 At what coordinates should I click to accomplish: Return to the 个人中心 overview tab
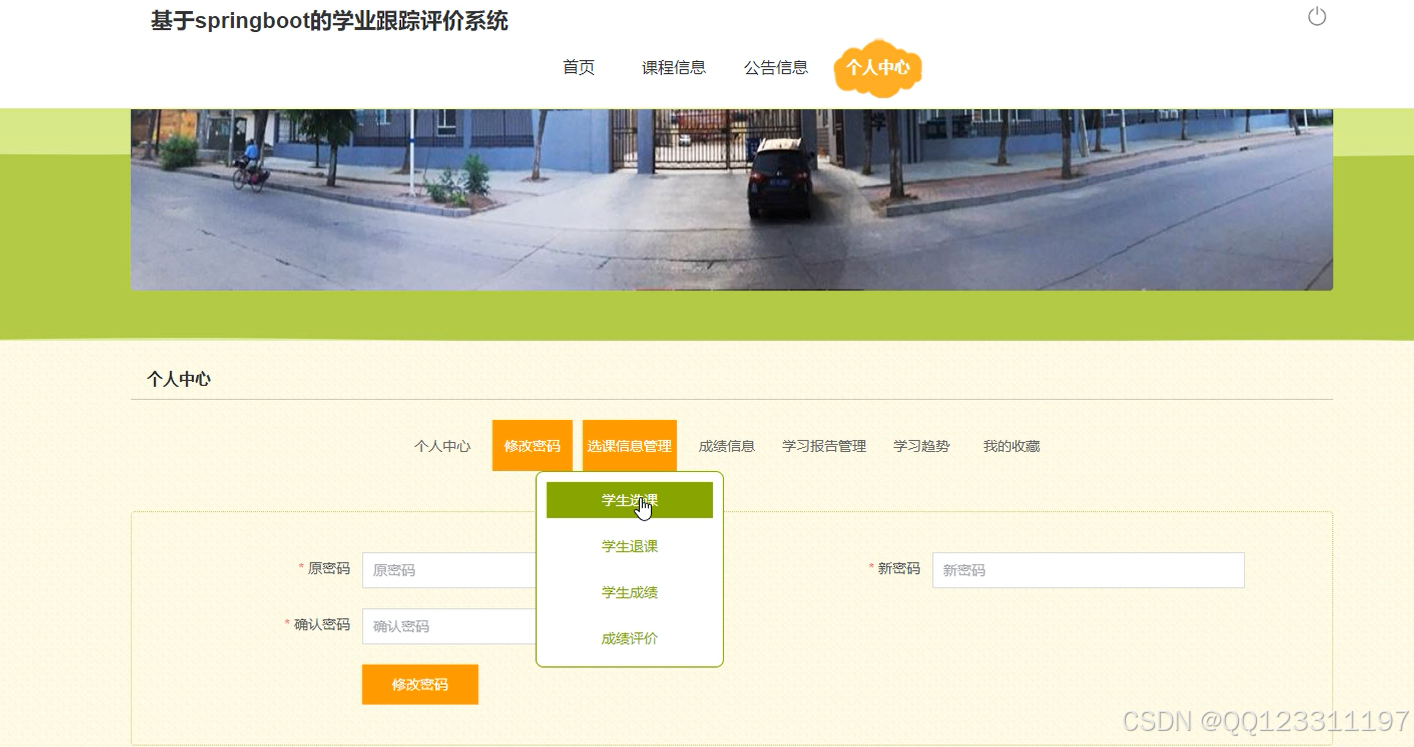click(442, 446)
